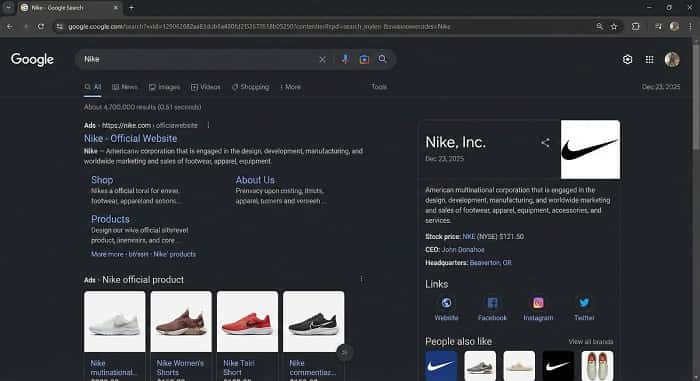Focus the browser address bar URL
This screenshot has height=381, width=700.
(259, 27)
